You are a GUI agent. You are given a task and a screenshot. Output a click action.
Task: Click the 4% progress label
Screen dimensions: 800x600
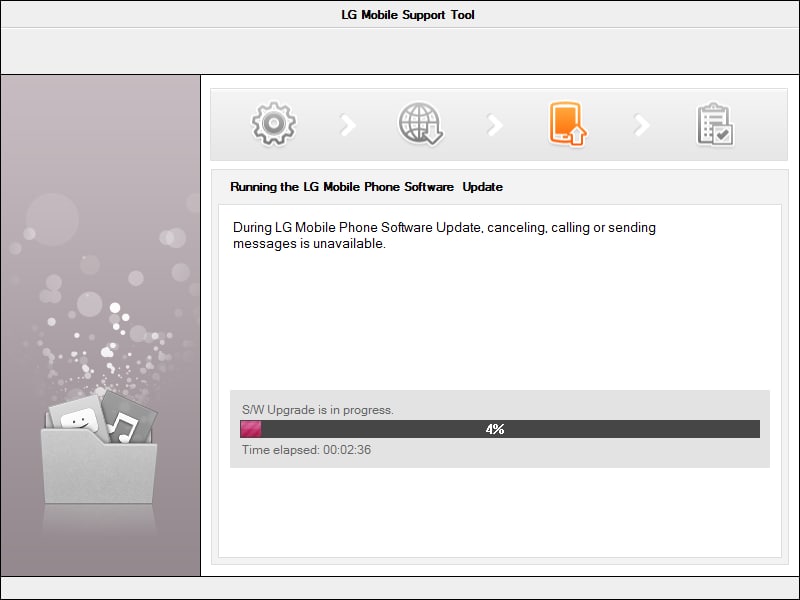click(495, 429)
